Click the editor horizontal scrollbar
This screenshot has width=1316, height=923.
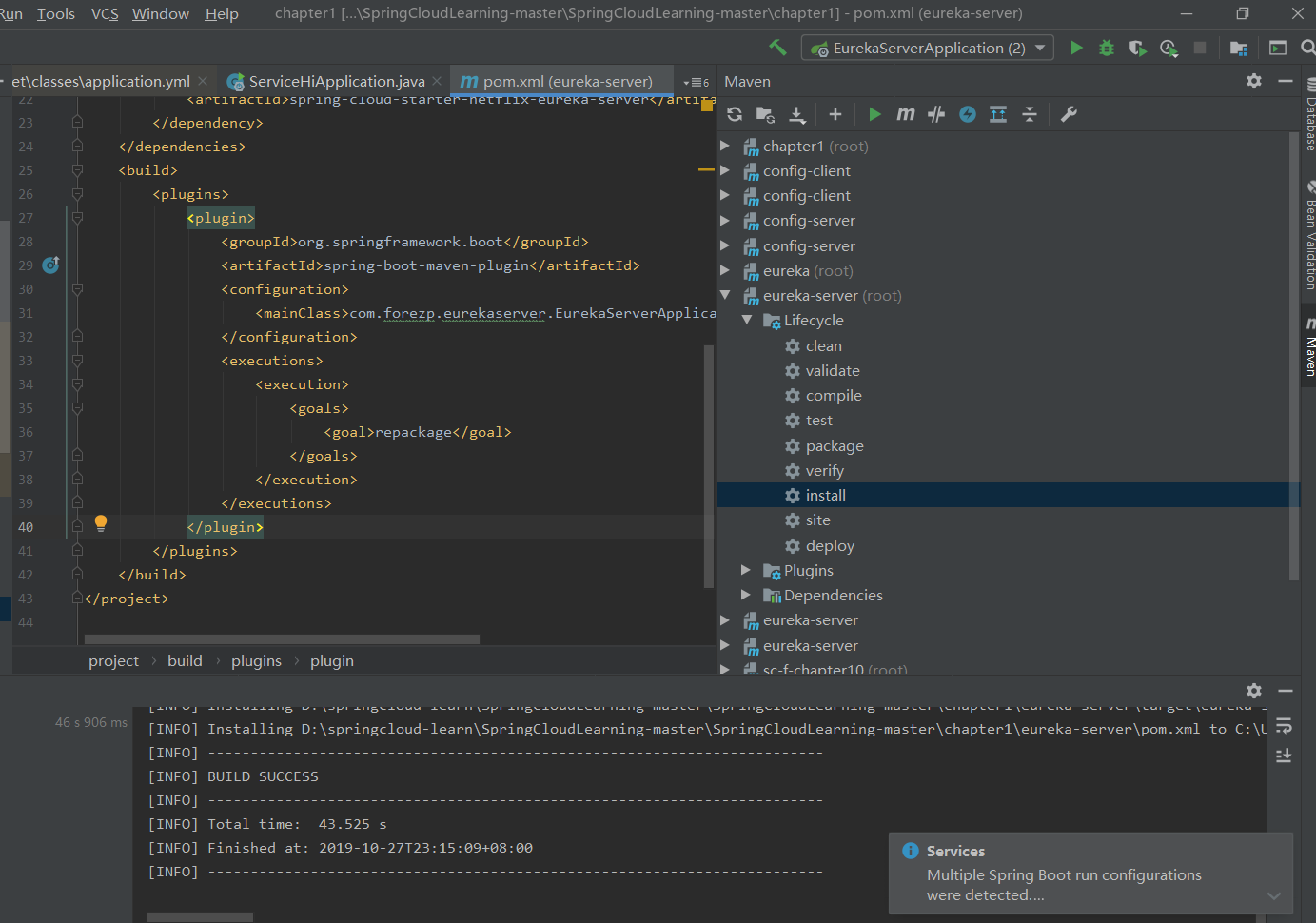pyautogui.click(x=282, y=639)
